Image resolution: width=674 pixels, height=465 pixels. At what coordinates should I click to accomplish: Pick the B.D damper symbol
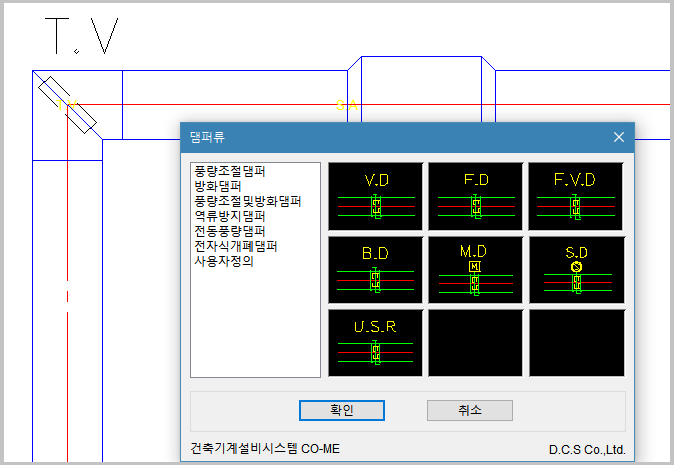(376, 270)
